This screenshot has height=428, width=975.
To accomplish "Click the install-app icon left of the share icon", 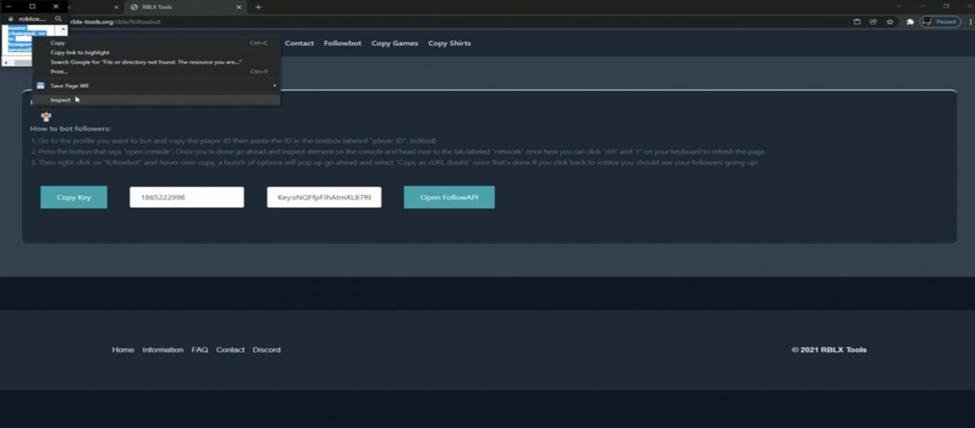I will point(857,21).
